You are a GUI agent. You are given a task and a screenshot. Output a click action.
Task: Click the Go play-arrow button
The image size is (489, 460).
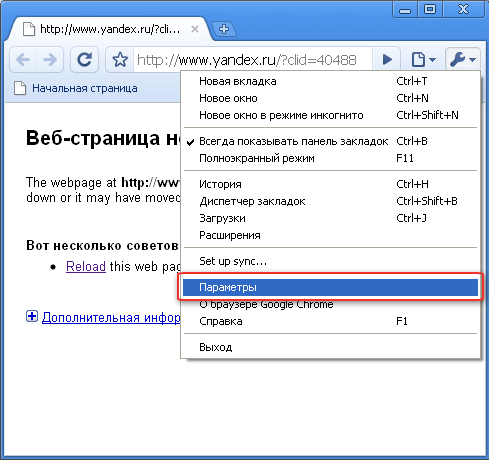tap(387, 60)
